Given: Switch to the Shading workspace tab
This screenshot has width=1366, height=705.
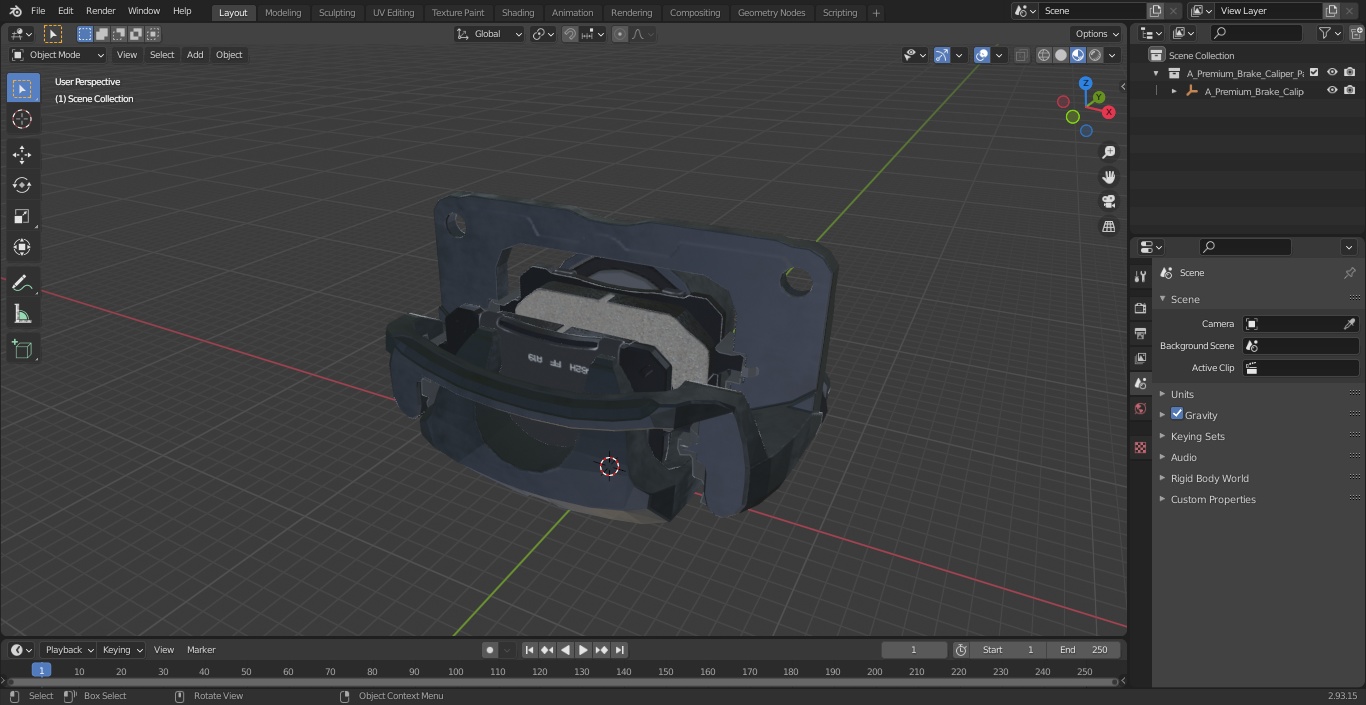Looking at the screenshot, I should coord(518,12).
